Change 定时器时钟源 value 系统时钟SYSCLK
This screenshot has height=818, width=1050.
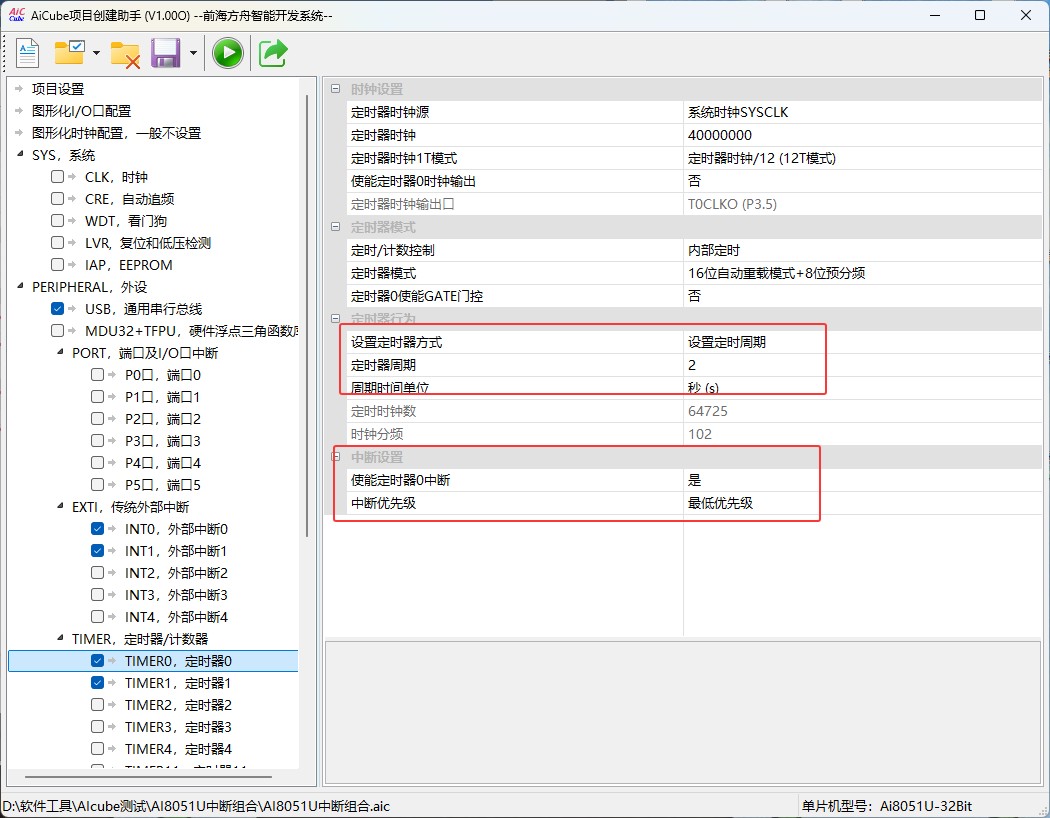(862, 112)
